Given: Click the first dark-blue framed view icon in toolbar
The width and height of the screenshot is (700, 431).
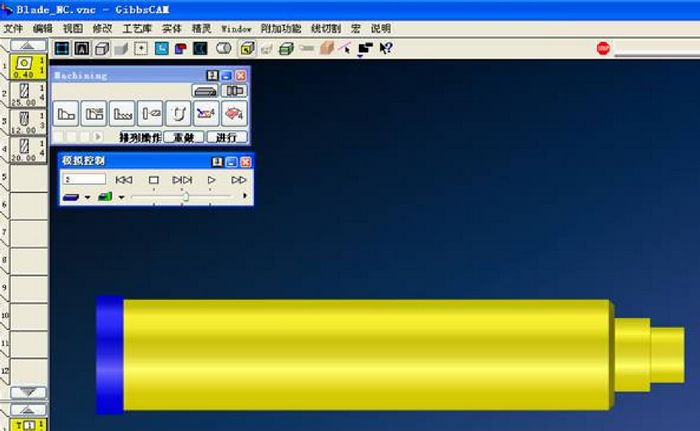Looking at the screenshot, I should click(62, 48).
